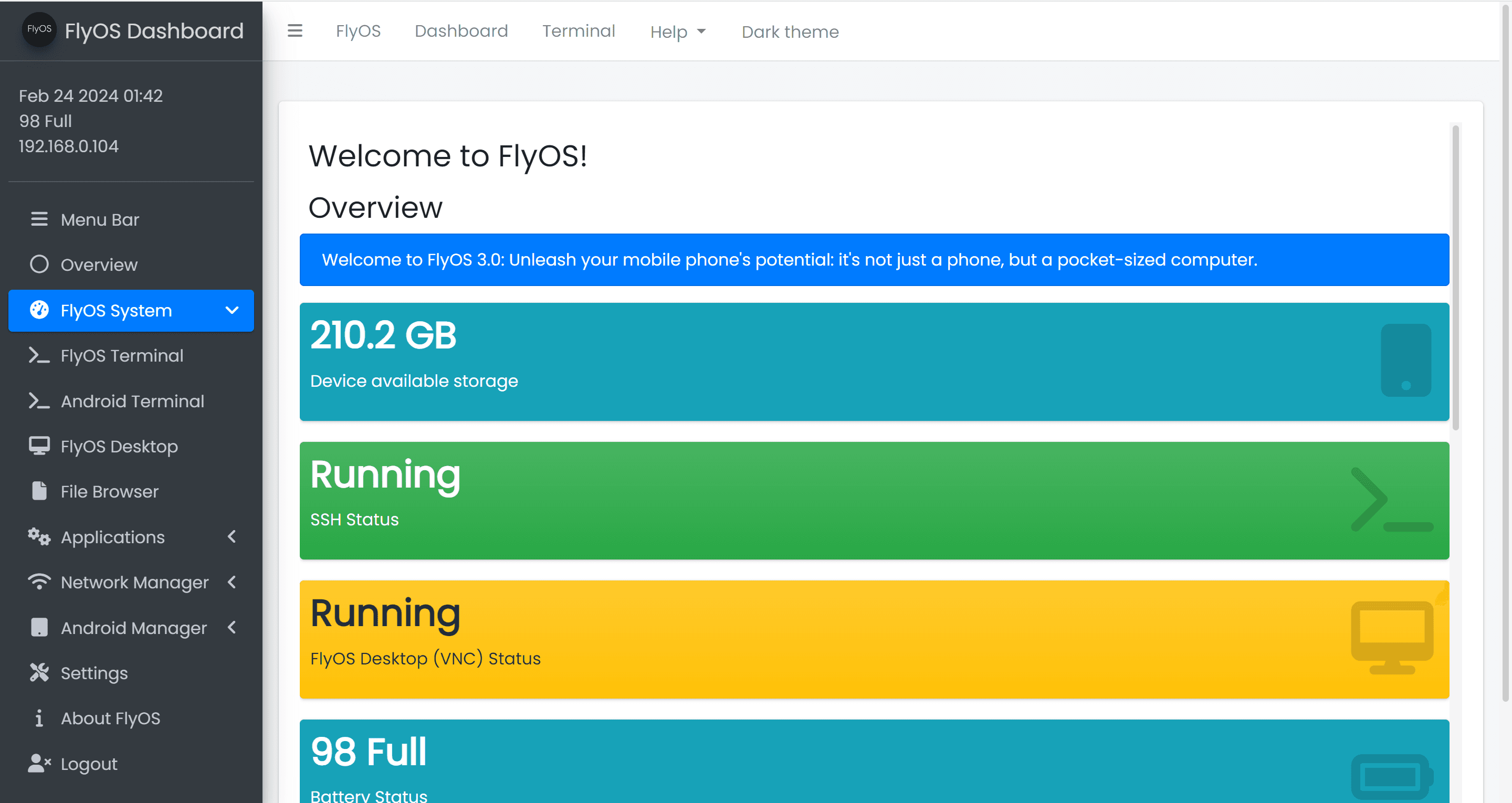Screen dimensions: 1512x803
Task: Open About FlyOS from sidebar
Action: pos(131,718)
